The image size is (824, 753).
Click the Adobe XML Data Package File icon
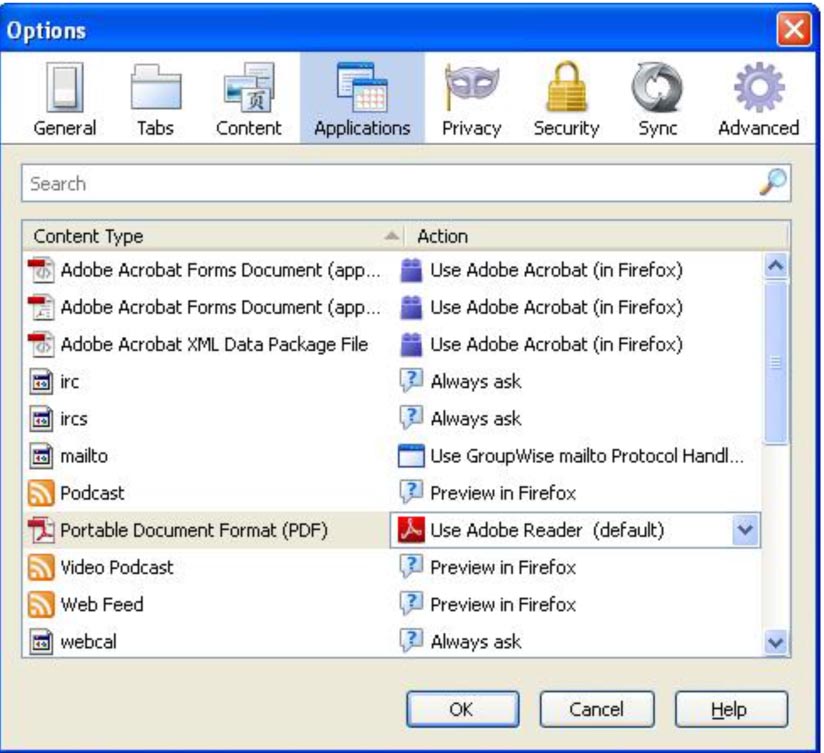41,344
